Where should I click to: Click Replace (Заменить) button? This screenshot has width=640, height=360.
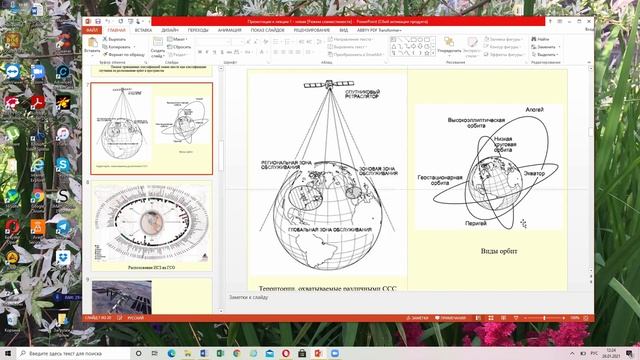[546, 47]
